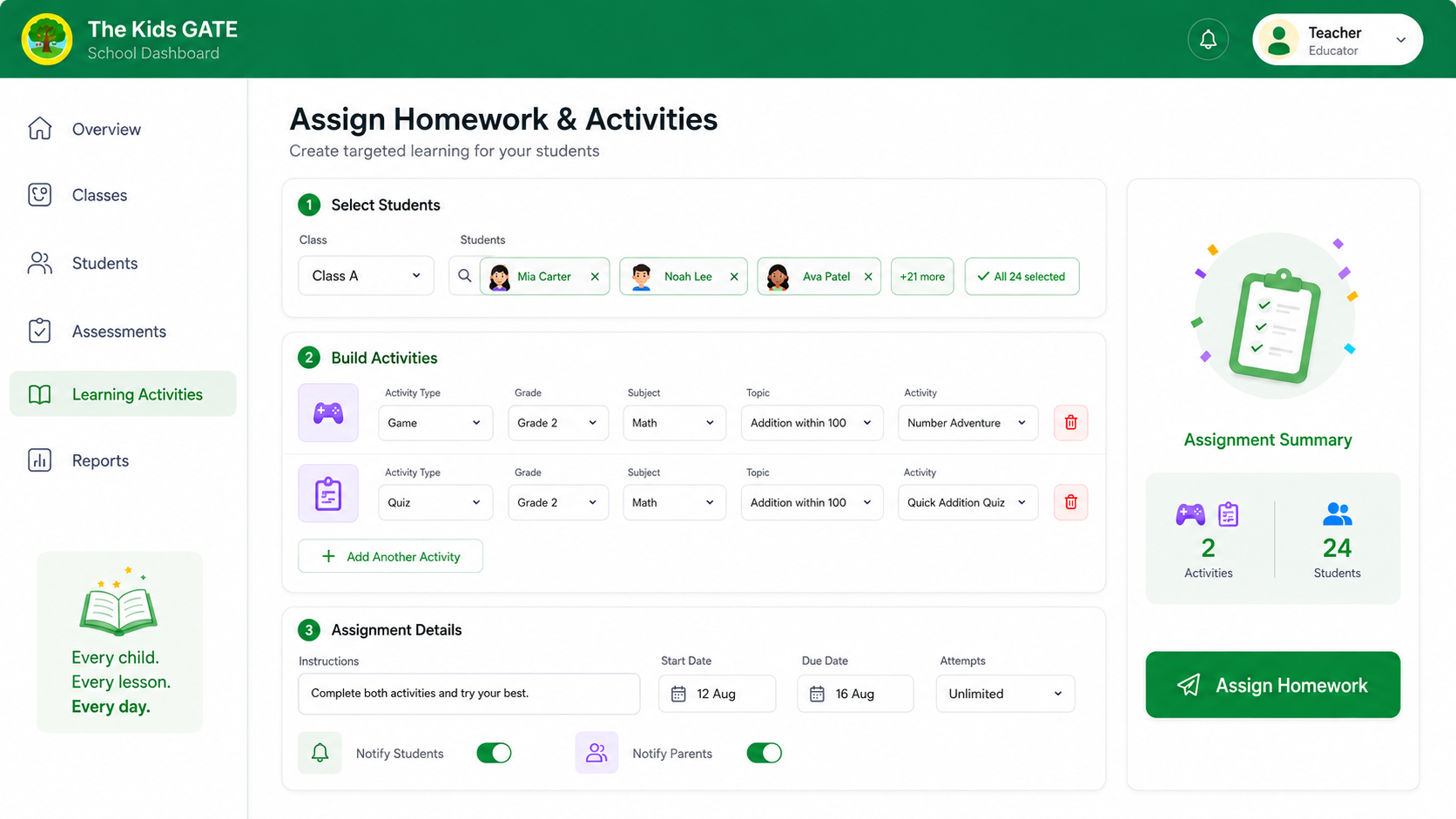Toggle Notify Students switch
The width and height of the screenshot is (1456, 819).
click(x=494, y=753)
